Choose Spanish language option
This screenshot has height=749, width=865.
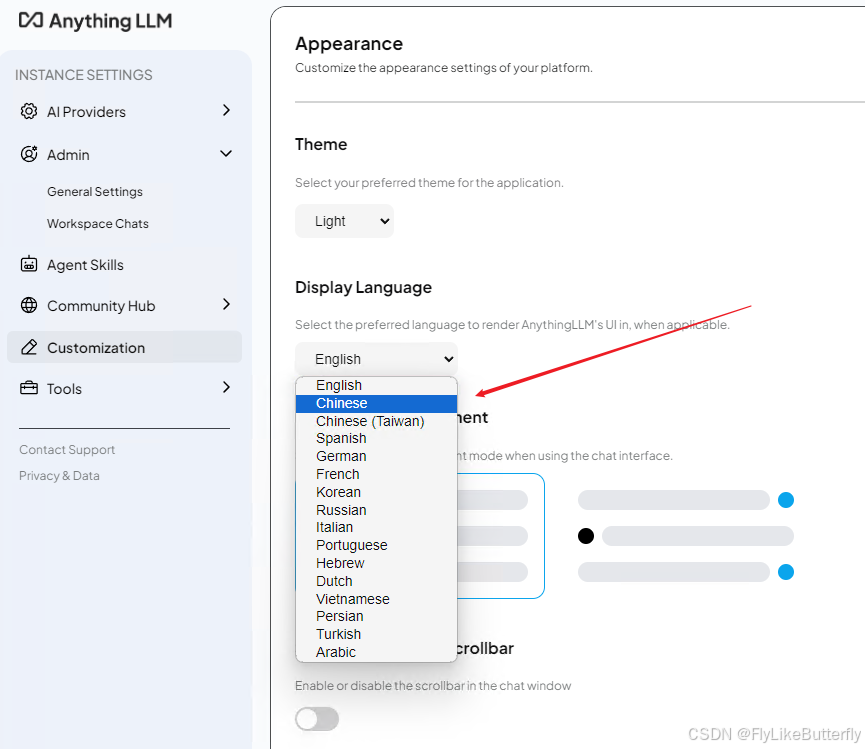coord(376,438)
